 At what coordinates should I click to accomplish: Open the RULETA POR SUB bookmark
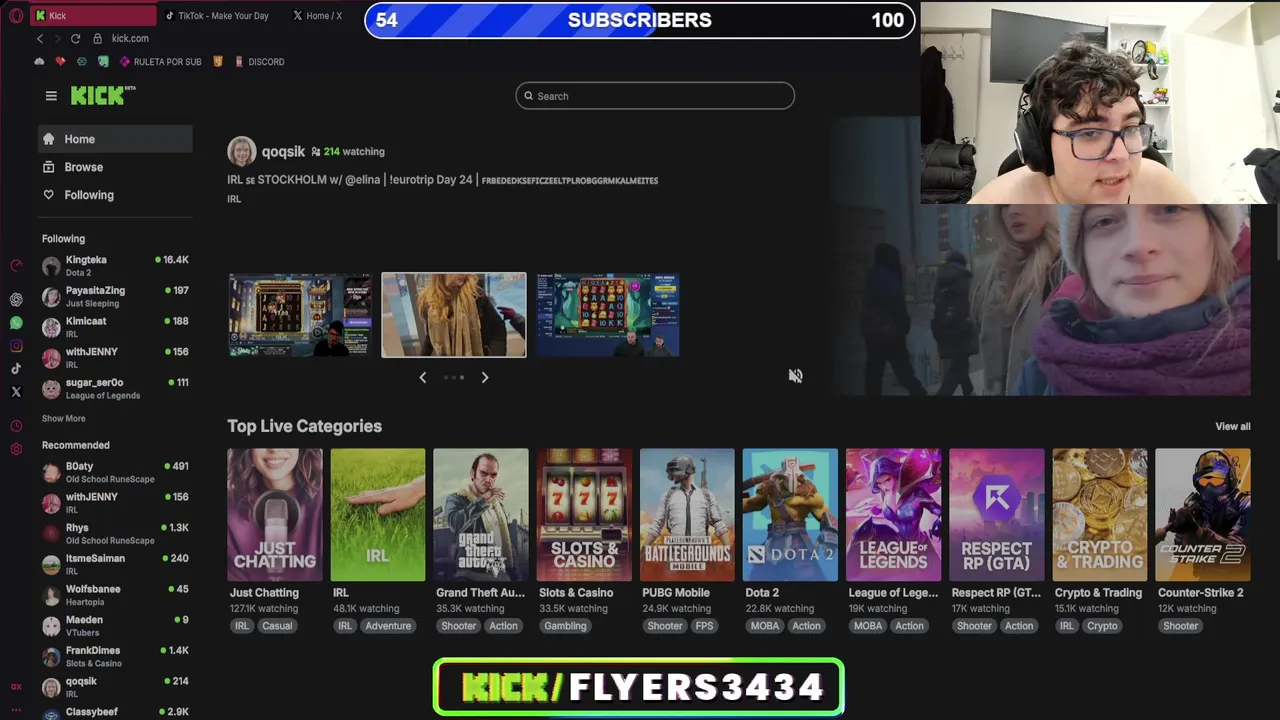160,62
